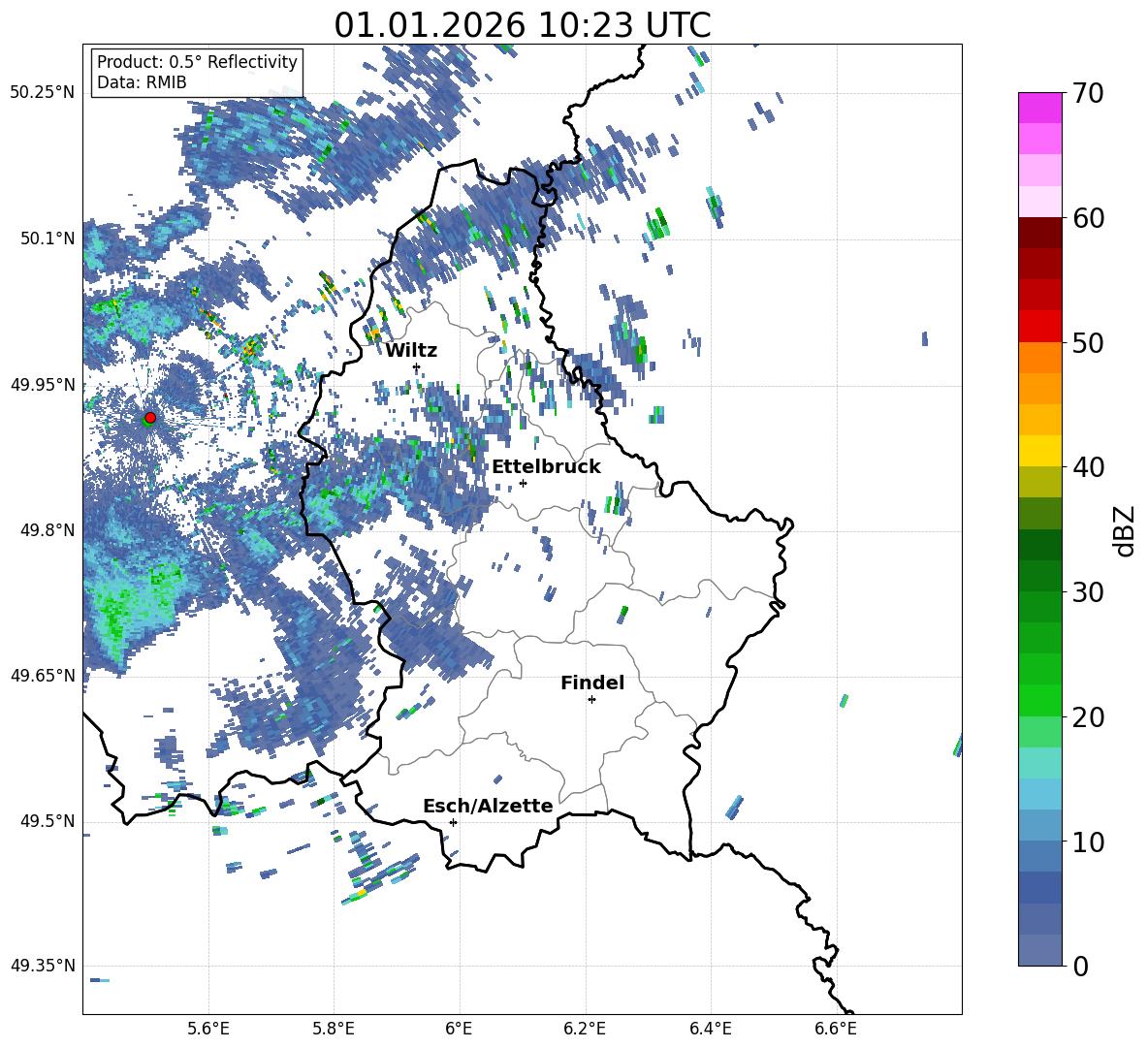1148x1048 pixels.
Task: Click the colorbar tick label 50
Action: click(x=1089, y=342)
